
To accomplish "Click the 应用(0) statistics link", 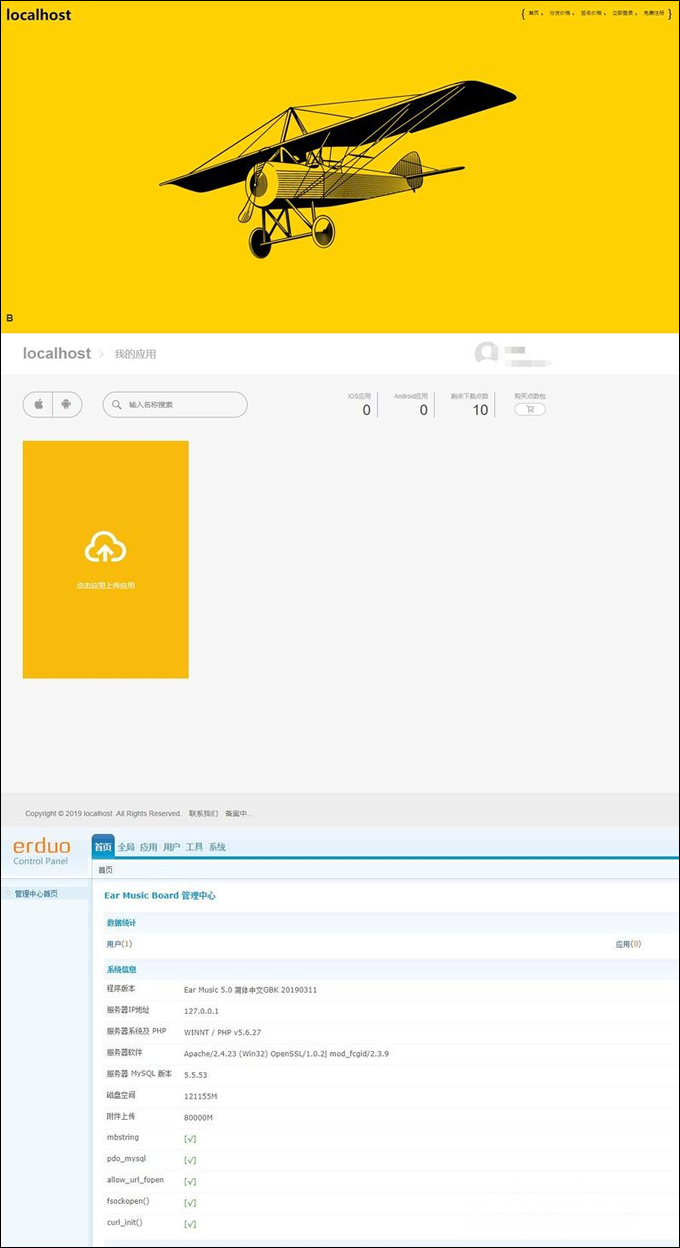I will (x=628, y=944).
